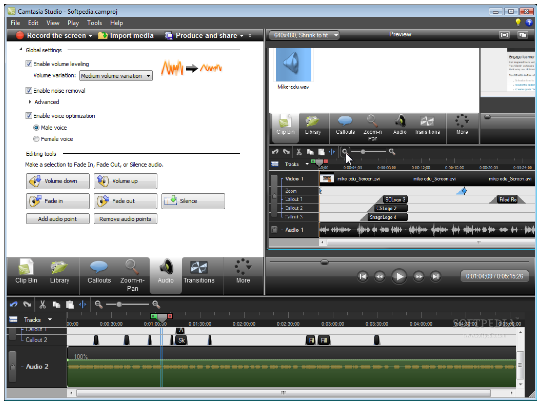Uncheck Enable noise removal

coord(29,90)
